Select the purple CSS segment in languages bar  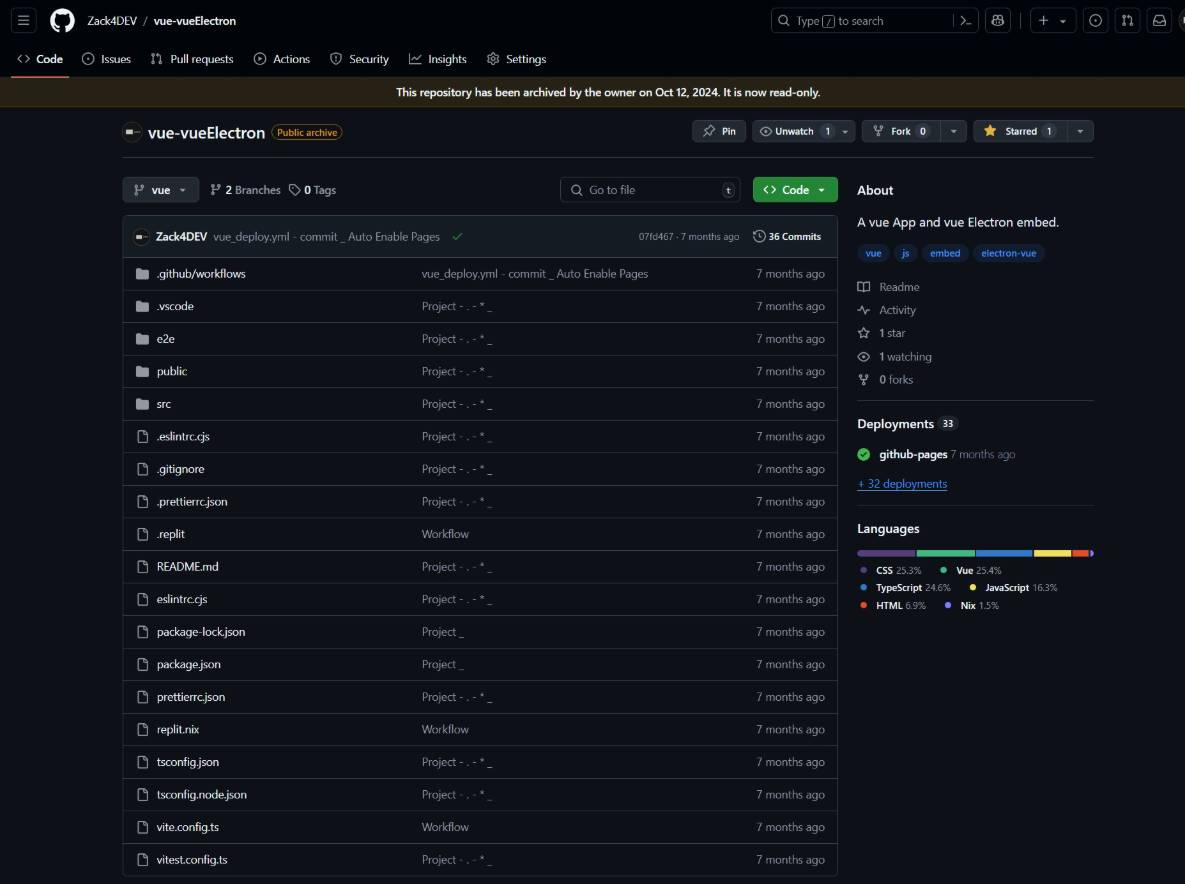coord(886,553)
